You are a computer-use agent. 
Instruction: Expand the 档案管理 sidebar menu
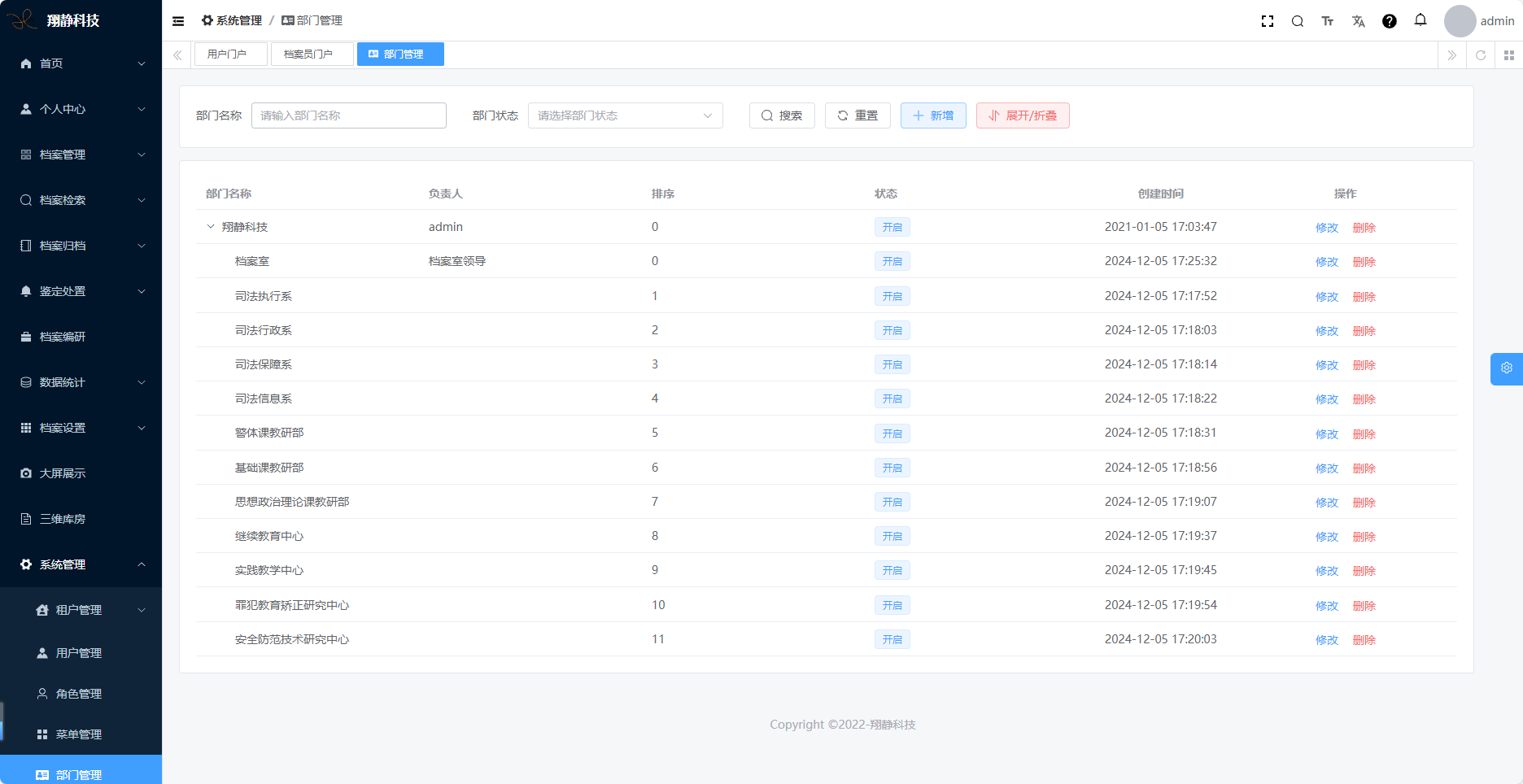coord(81,155)
